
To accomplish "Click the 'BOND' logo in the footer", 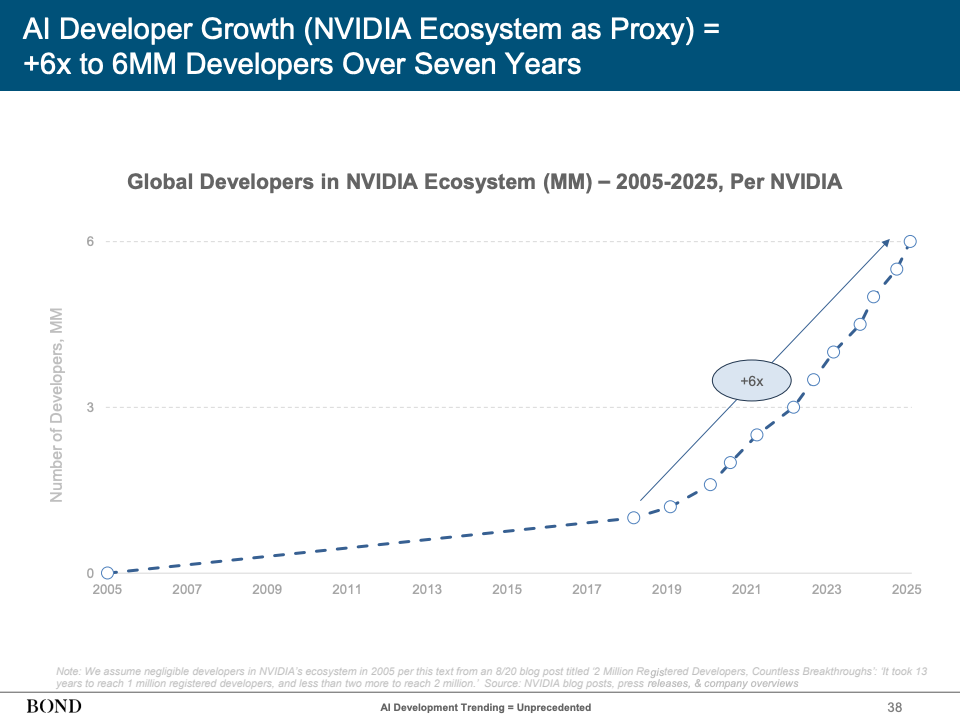I will coord(54,707).
